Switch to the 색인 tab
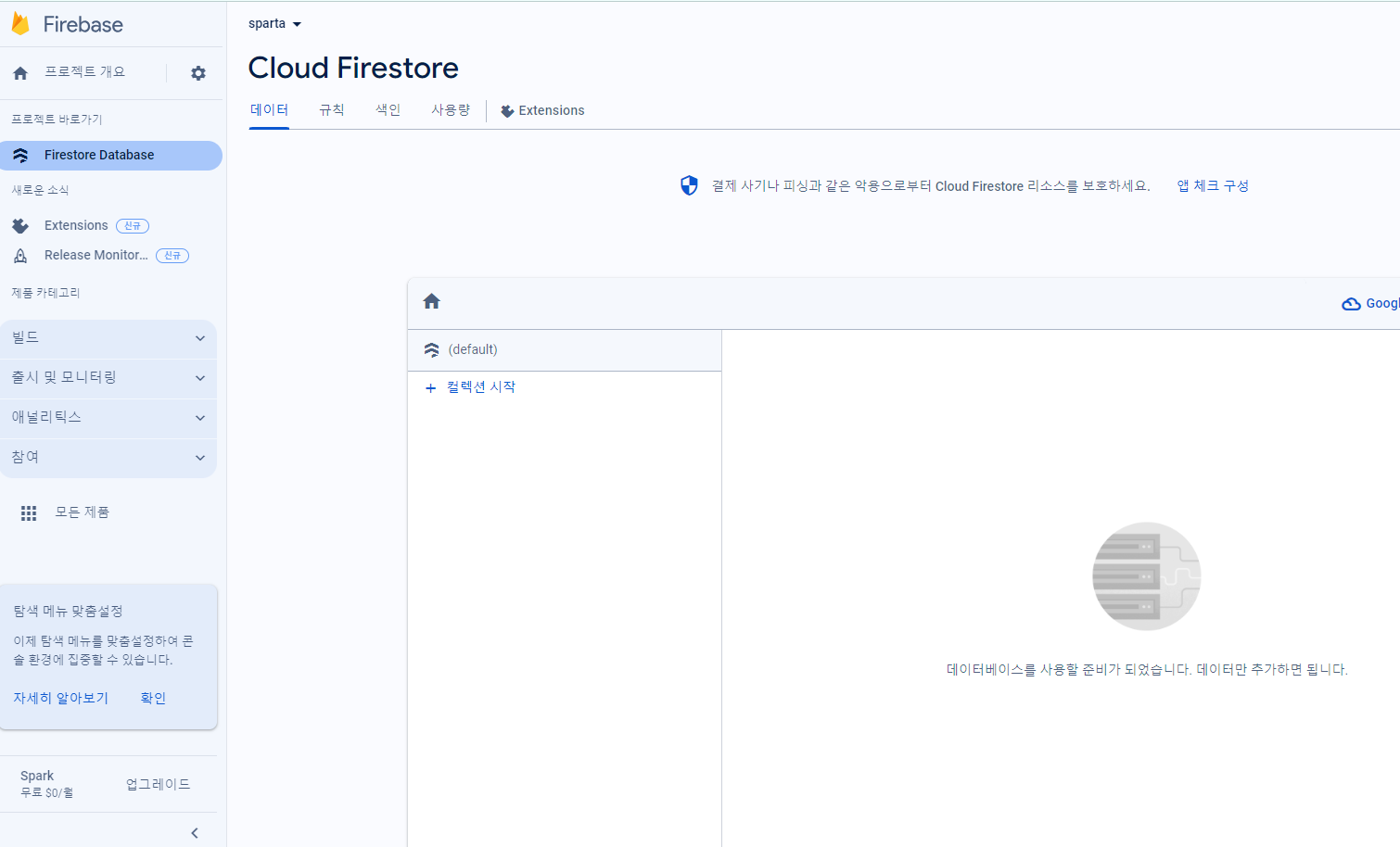 point(388,110)
